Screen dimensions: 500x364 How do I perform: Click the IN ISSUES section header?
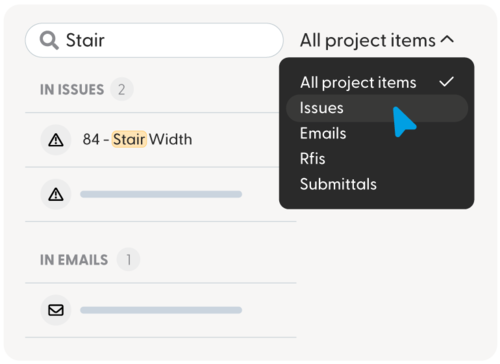point(72,90)
